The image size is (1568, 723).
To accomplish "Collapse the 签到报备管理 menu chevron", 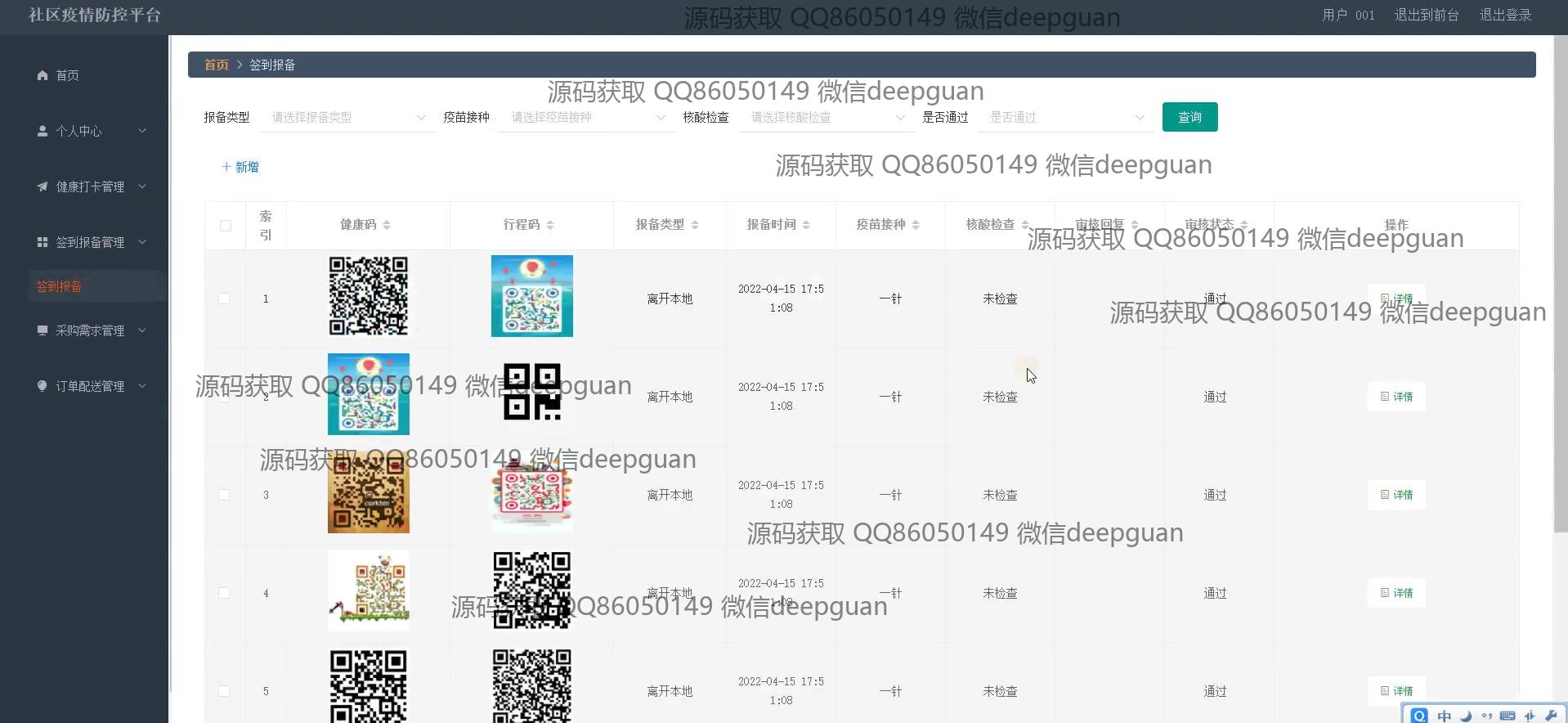I will pos(142,242).
